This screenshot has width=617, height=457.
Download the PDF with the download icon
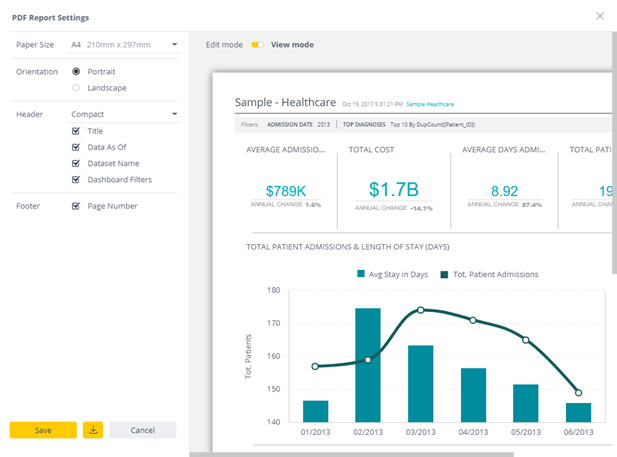pos(93,430)
